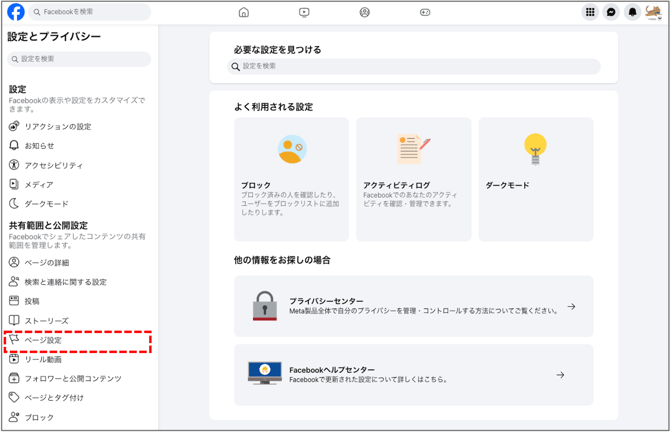Click the ページ設定 flag icon

pyautogui.click(x=14, y=339)
